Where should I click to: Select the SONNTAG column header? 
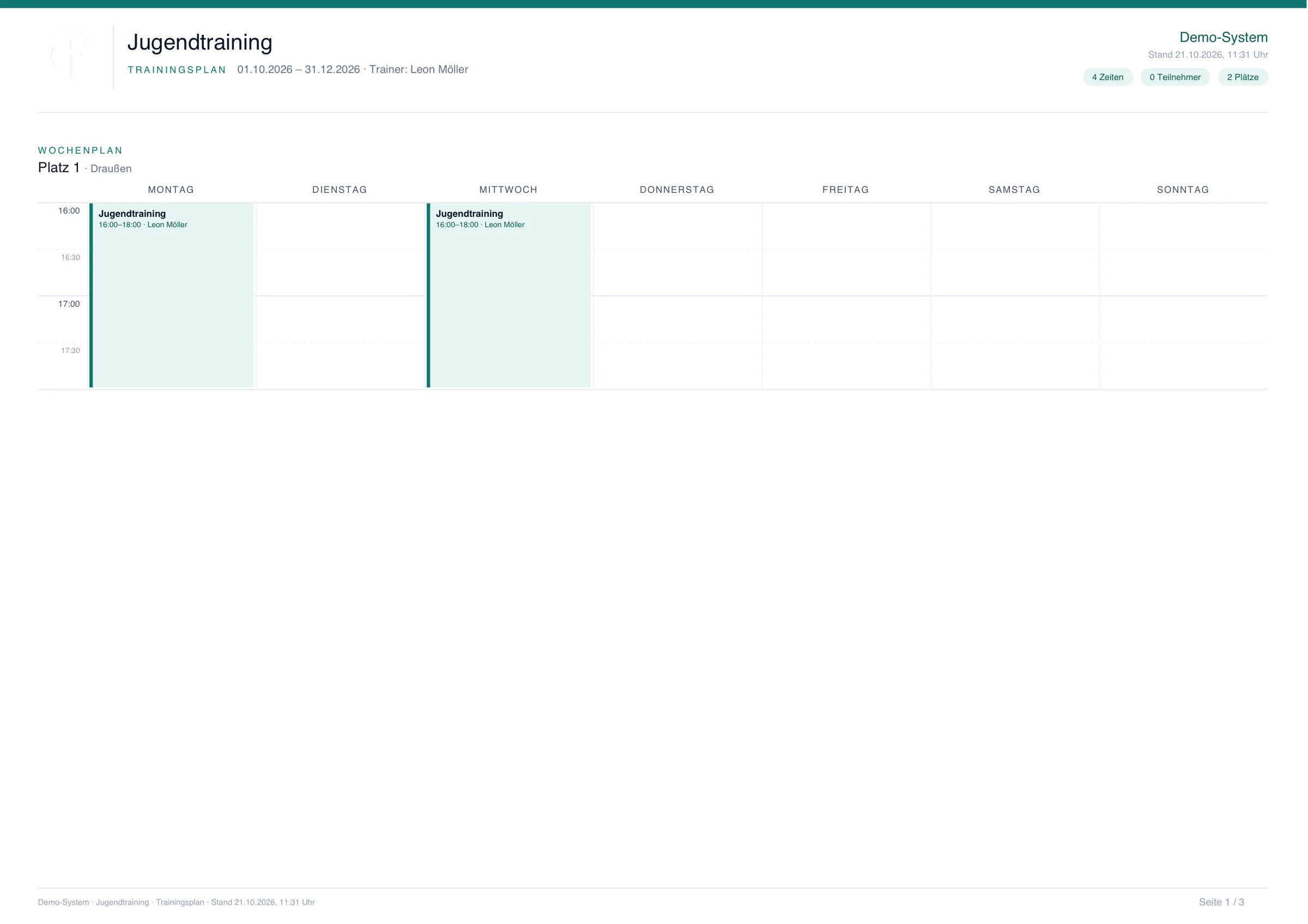(1183, 190)
